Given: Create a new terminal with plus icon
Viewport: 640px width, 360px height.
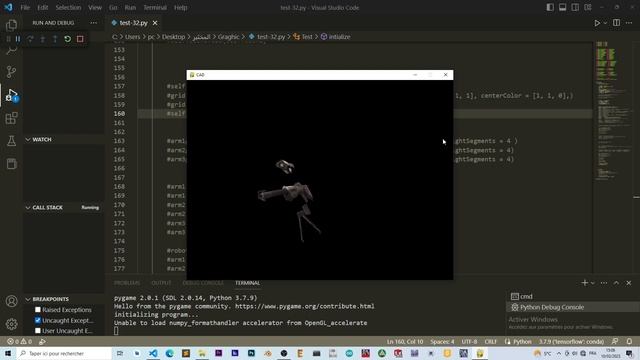Looking at the screenshot, I should tap(584, 283).
